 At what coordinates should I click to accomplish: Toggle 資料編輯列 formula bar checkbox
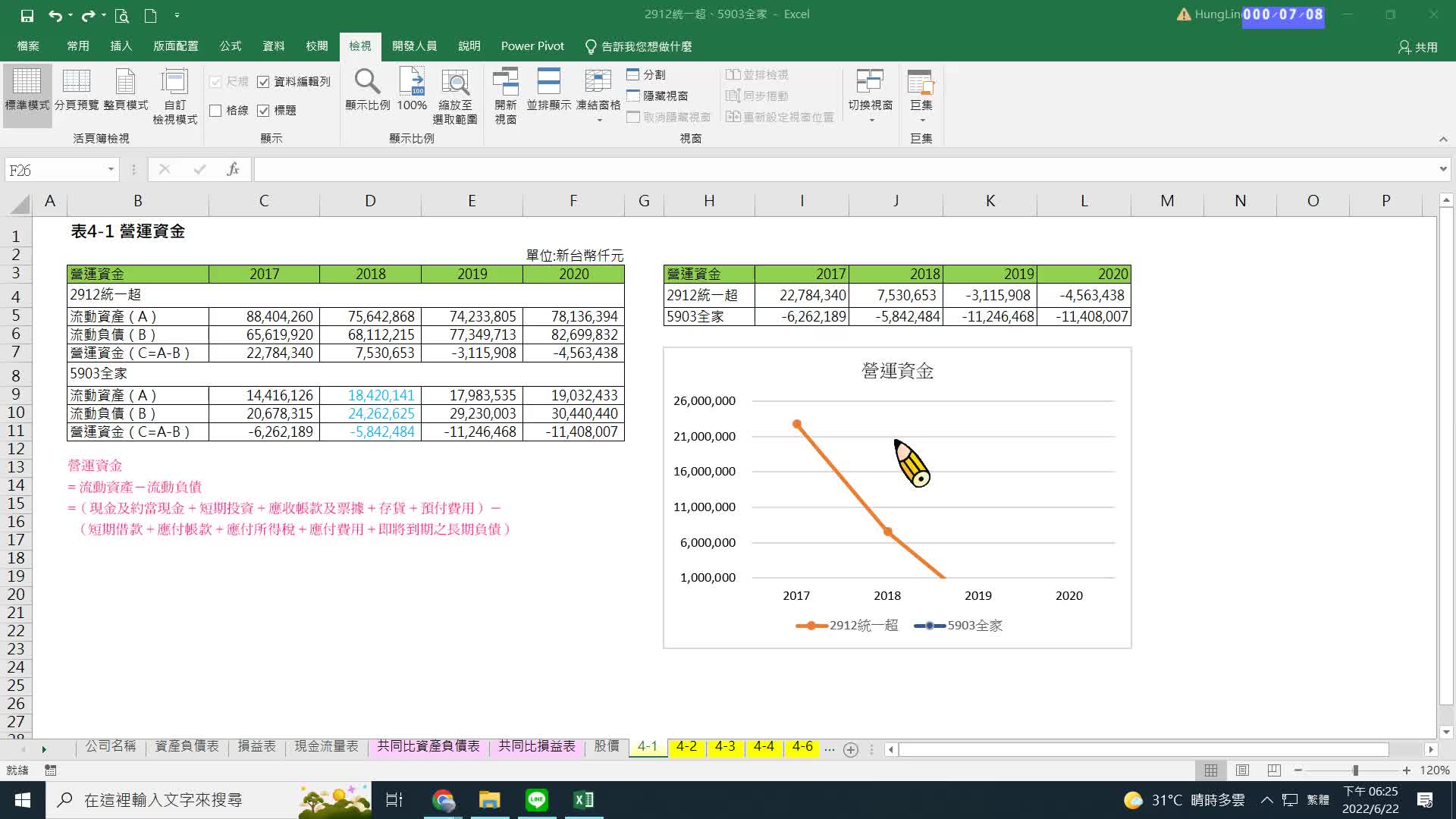263,82
